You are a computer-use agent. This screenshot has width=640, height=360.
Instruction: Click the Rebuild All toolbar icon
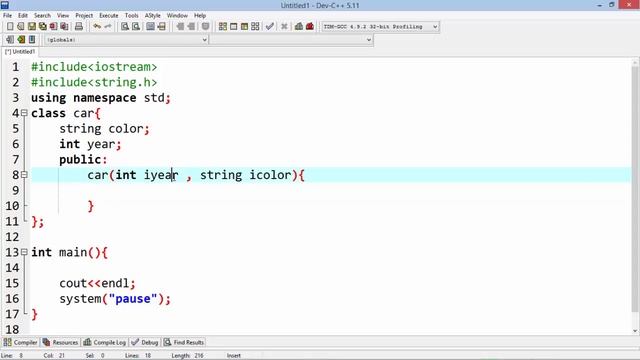click(x=255, y=27)
